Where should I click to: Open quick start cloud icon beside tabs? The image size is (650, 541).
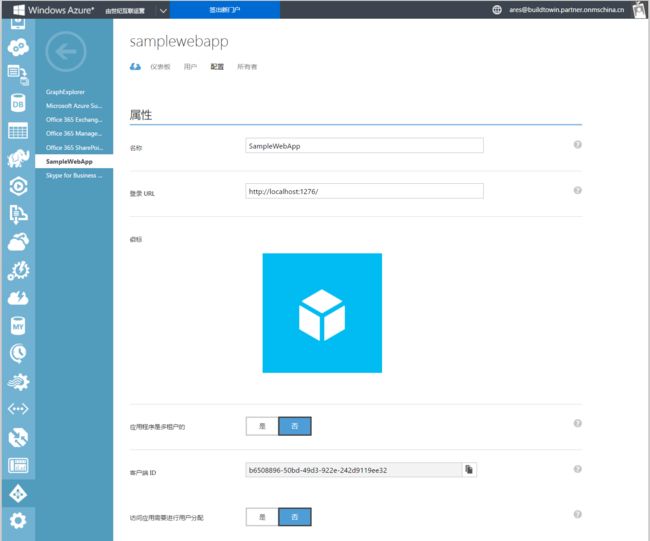135,66
